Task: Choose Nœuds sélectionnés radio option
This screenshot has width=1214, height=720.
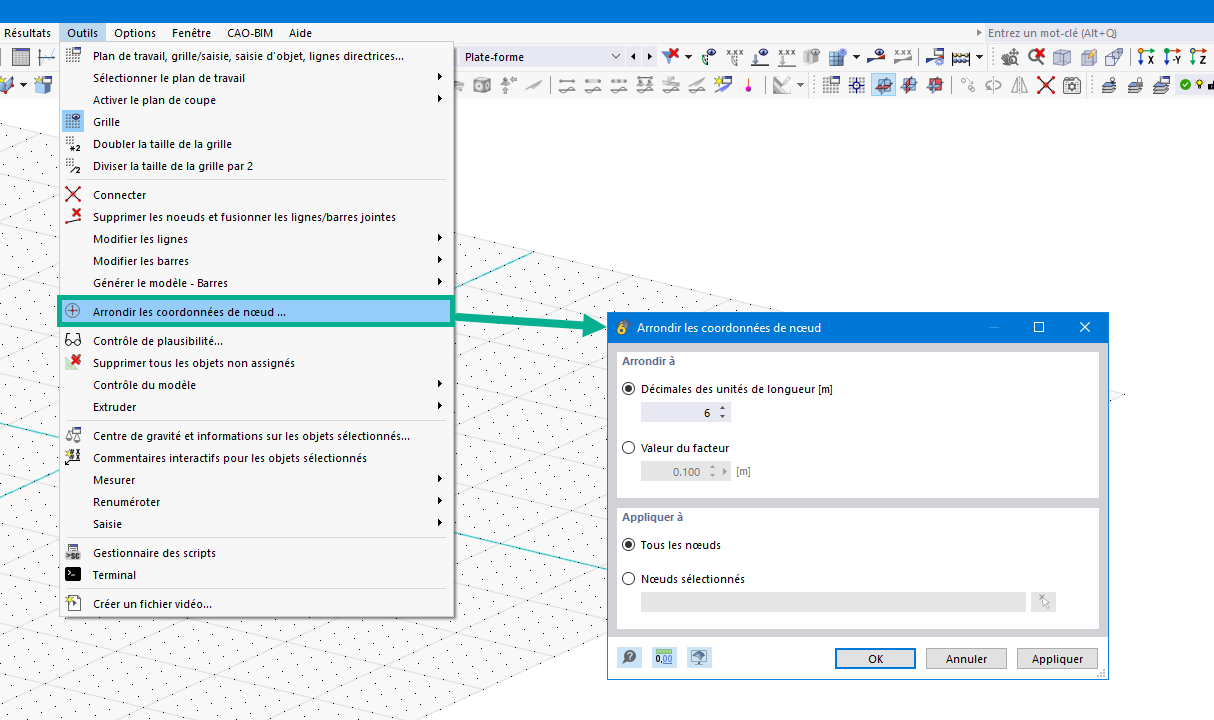Action: click(x=628, y=579)
